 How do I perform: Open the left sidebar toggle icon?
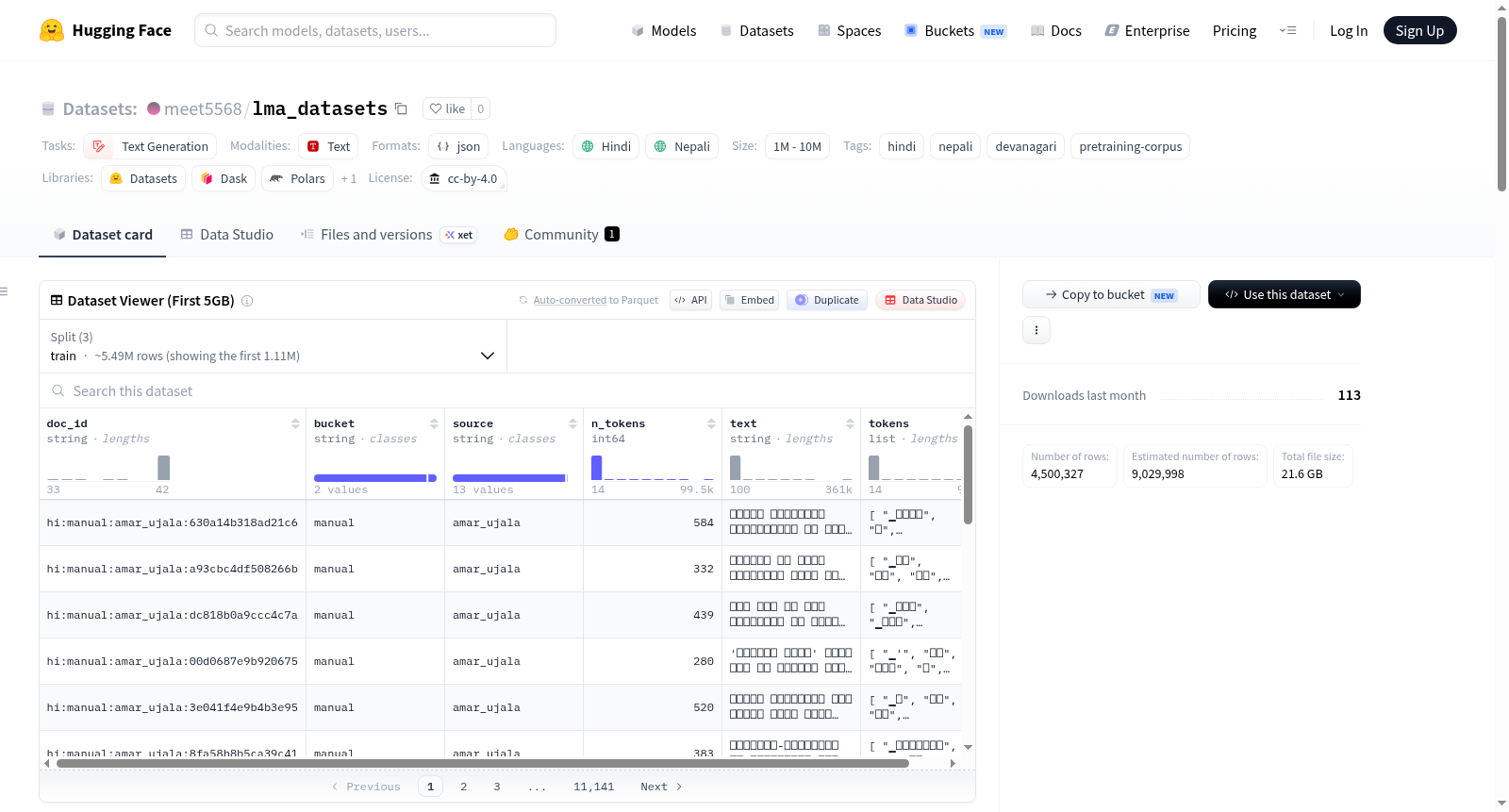(4, 291)
